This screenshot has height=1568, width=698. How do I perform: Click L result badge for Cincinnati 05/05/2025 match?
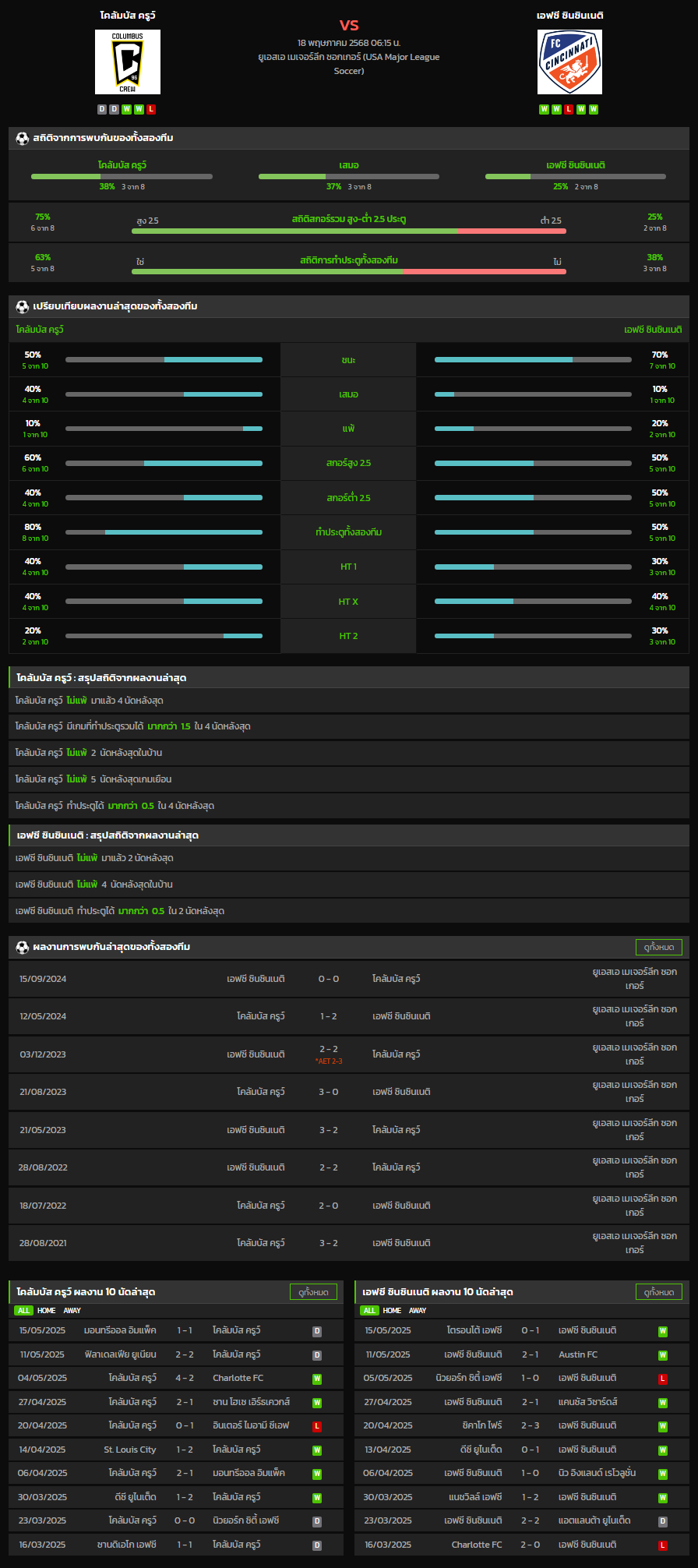(x=663, y=1379)
